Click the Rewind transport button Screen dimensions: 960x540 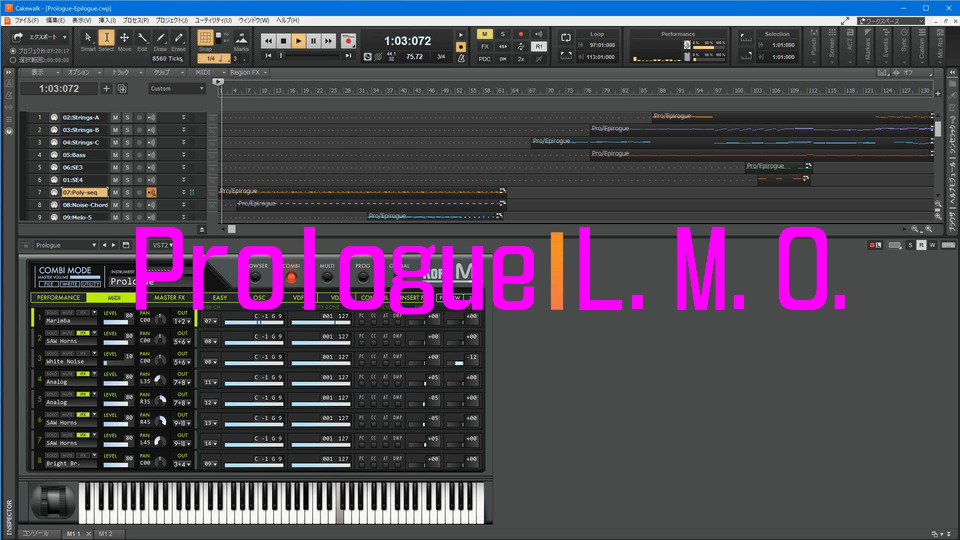point(268,41)
